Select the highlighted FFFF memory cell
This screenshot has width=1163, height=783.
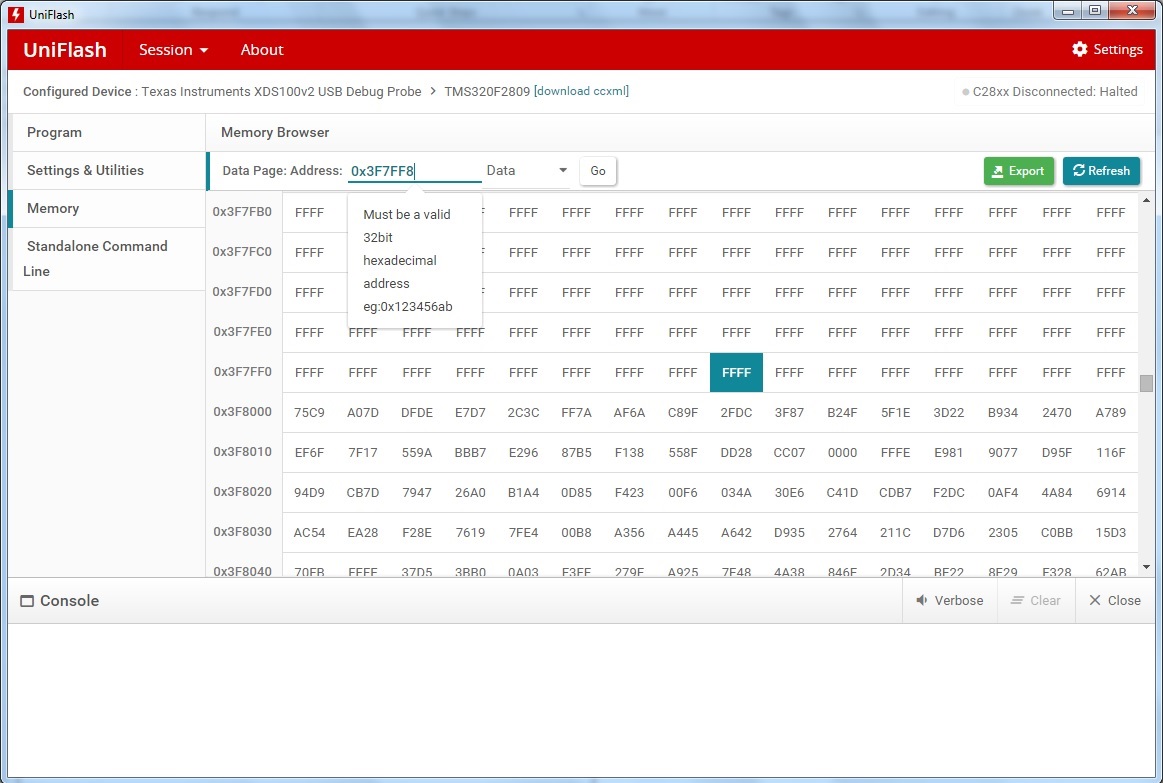[x=737, y=372]
